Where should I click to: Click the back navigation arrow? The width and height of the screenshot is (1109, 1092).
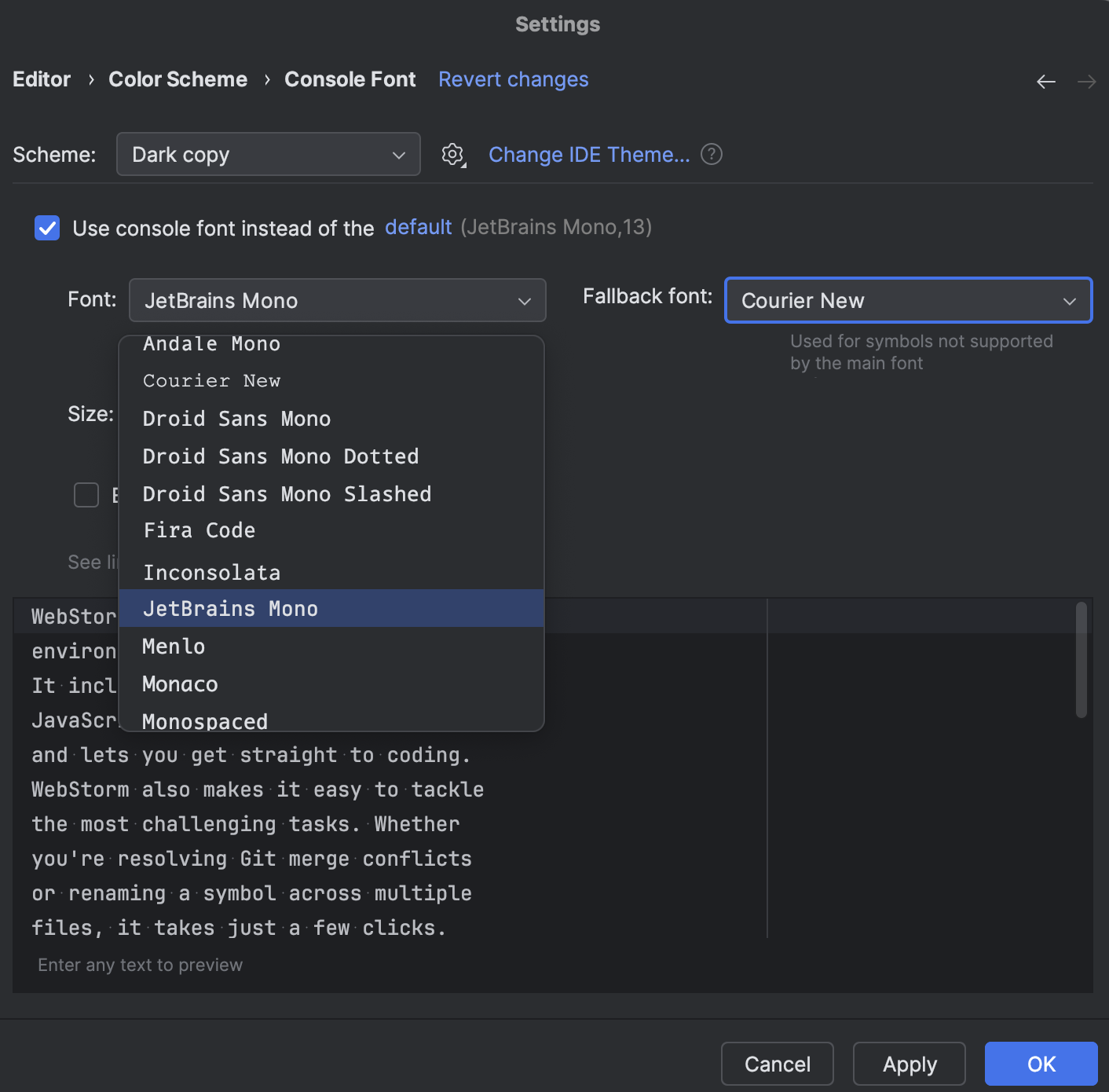coord(1045,81)
